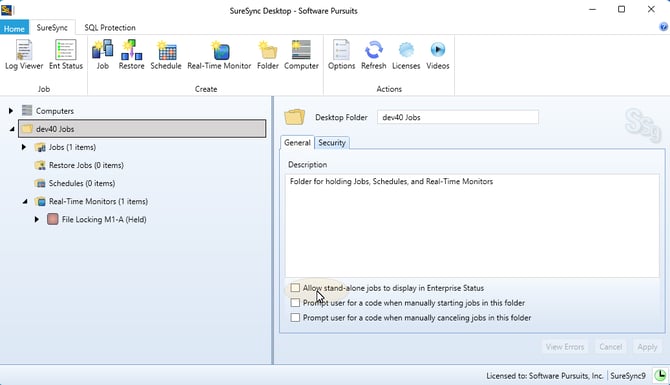Click the SureSync app icon in title bar

point(6,9)
